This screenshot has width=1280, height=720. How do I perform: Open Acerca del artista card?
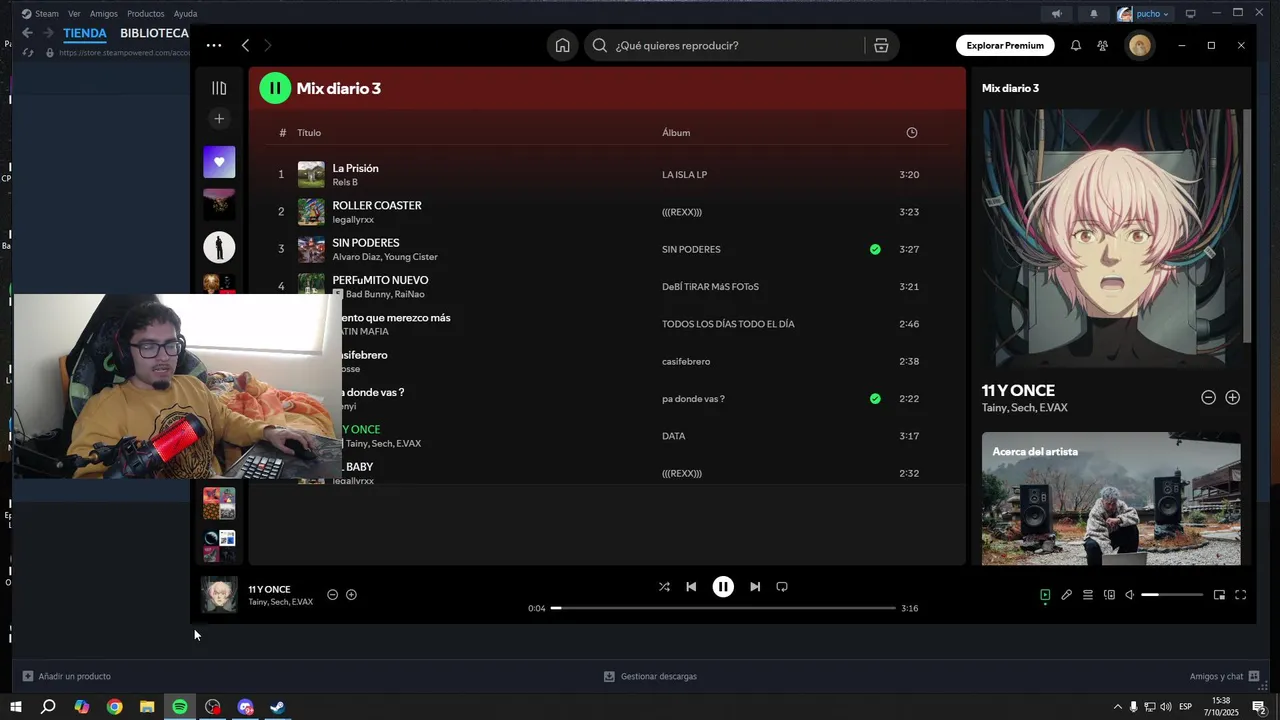click(x=1111, y=498)
